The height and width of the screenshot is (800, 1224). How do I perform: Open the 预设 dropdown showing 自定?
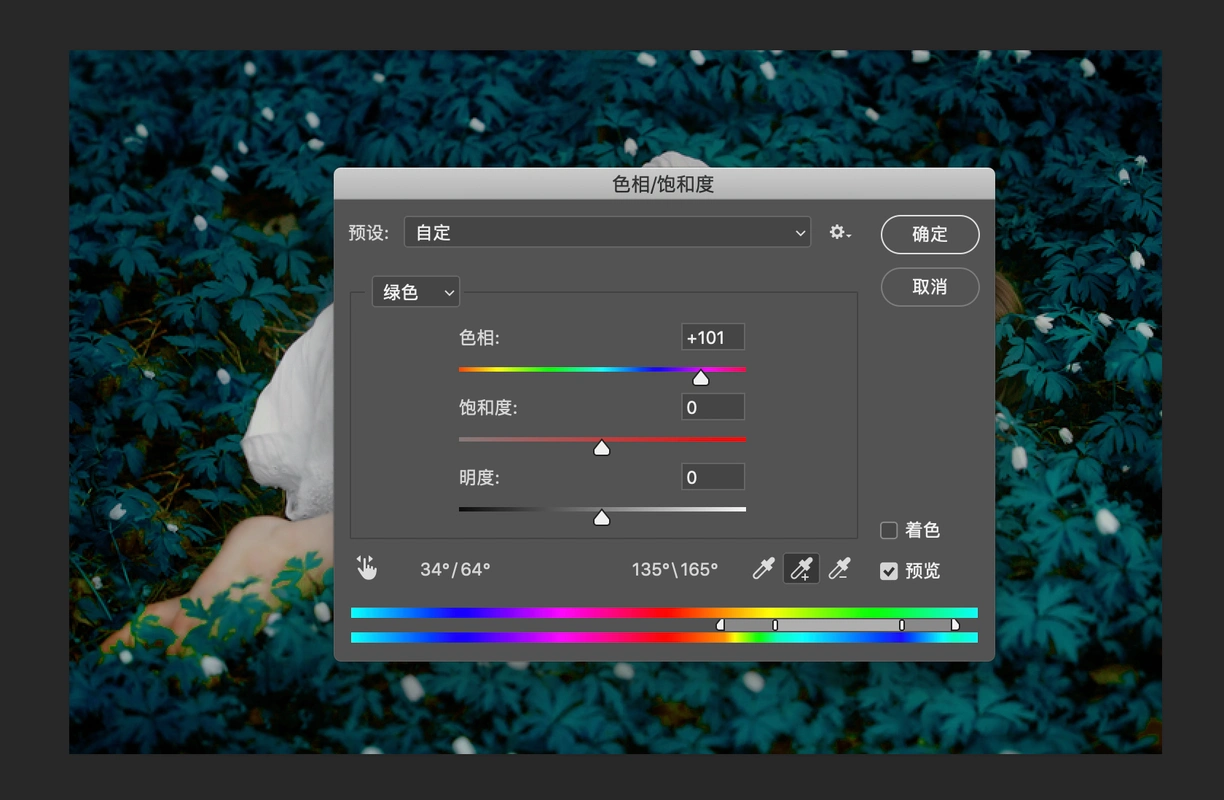[x=607, y=232]
